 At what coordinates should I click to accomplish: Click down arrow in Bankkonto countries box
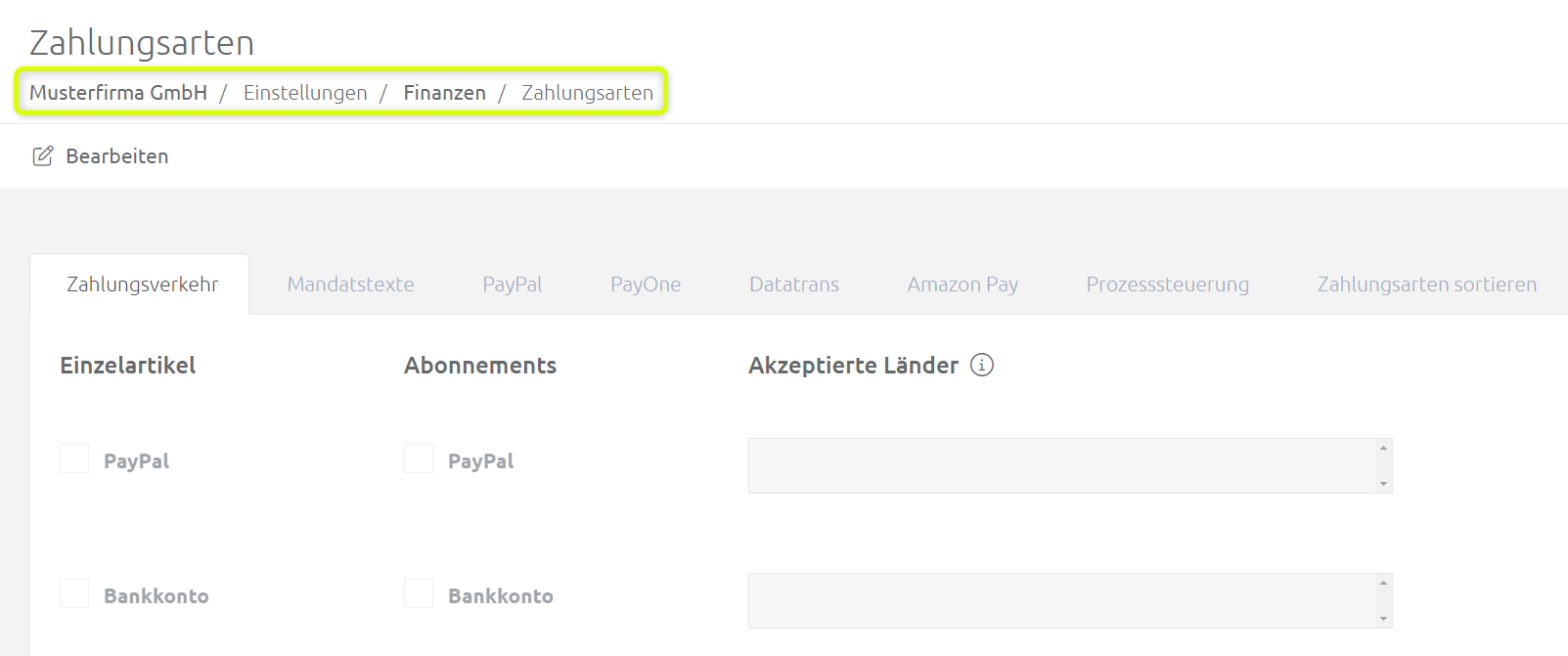[1383, 619]
